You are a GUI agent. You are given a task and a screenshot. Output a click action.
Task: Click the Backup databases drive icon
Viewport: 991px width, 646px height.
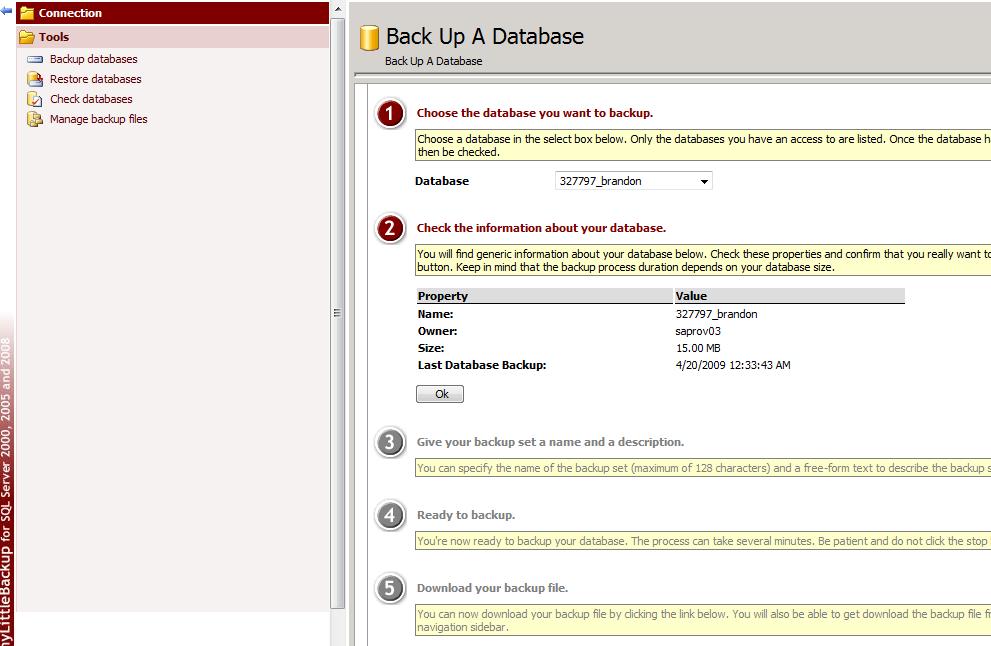click(x=35, y=59)
